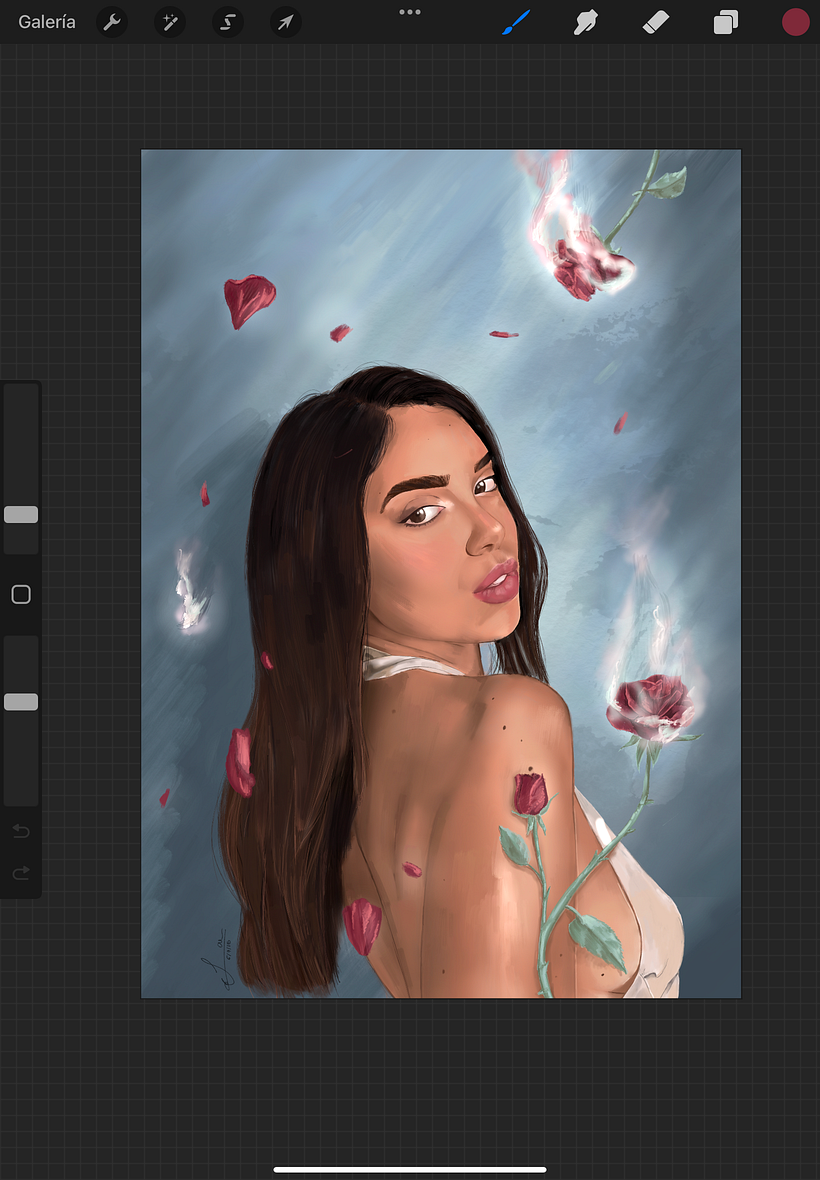The width and height of the screenshot is (820, 1180).
Task: Open the active color picker circle
Action: (x=795, y=23)
